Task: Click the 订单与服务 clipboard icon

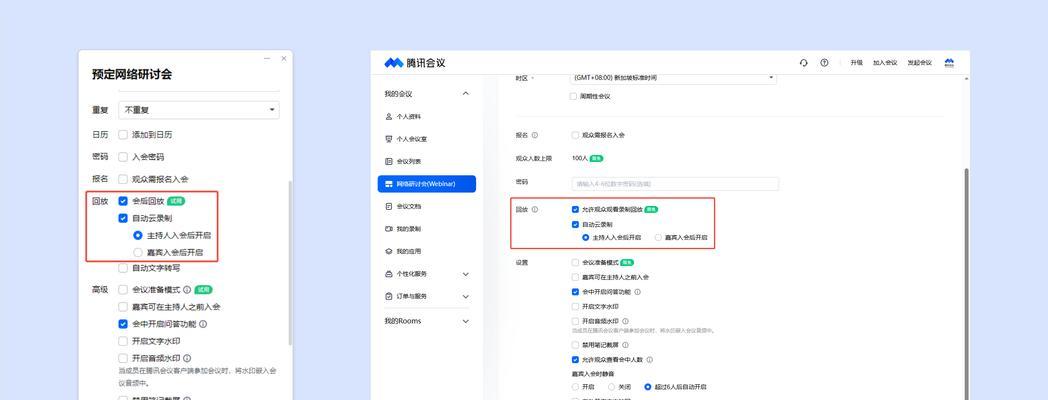Action: 389,296
